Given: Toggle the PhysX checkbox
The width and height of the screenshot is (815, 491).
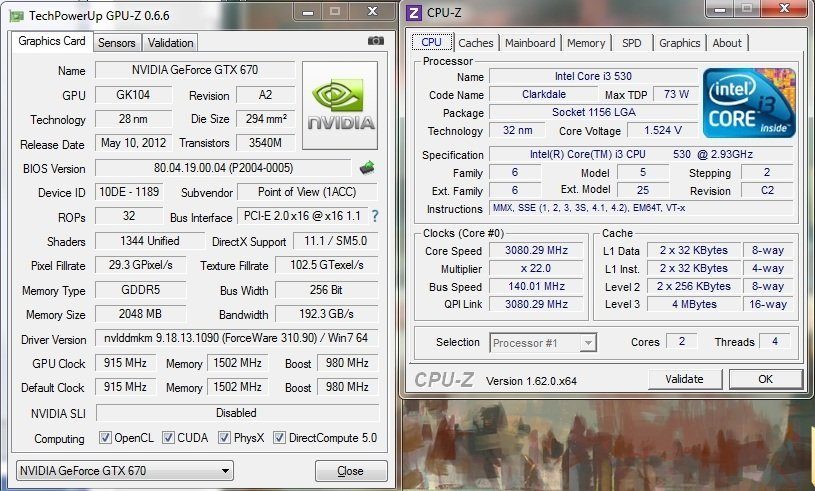Looking at the screenshot, I should pyautogui.click(x=224, y=437).
